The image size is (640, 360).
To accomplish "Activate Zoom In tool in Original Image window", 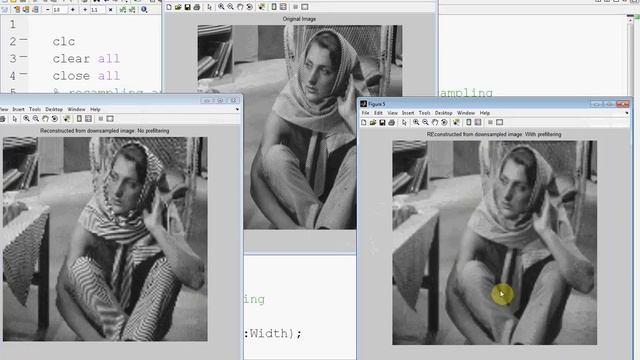I will tap(221, 7).
